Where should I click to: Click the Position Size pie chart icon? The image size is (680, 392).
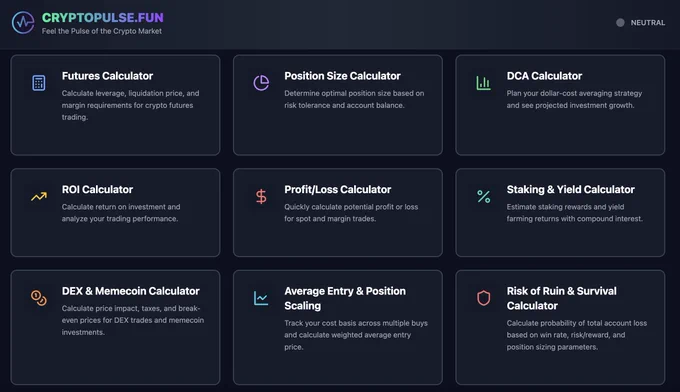point(261,82)
